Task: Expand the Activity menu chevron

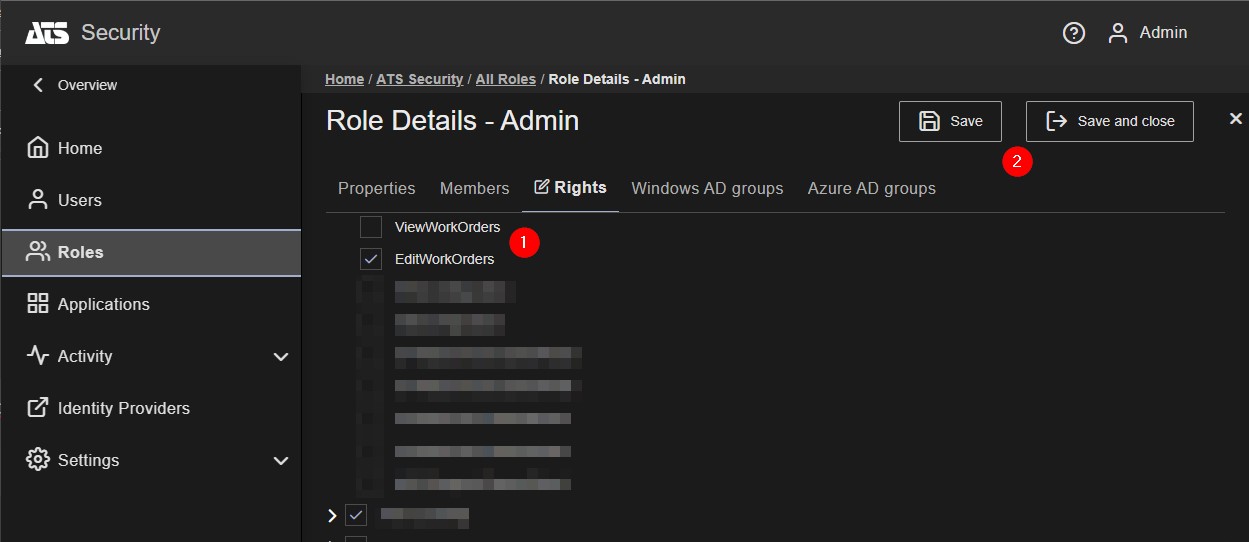Action: [281, 357]
